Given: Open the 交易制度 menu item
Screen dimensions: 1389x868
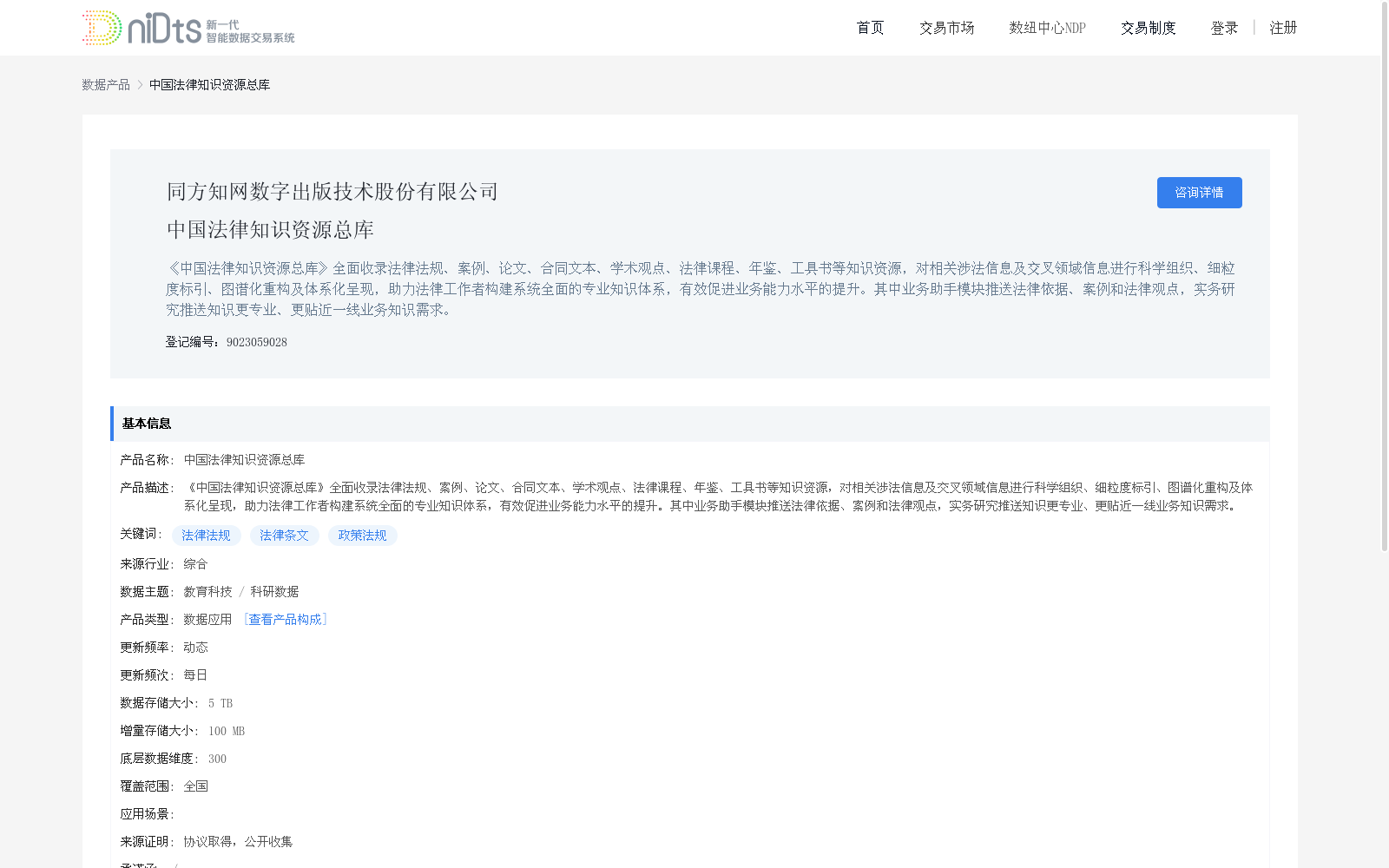Looking at the screenshot, I should pos(1148,28).
